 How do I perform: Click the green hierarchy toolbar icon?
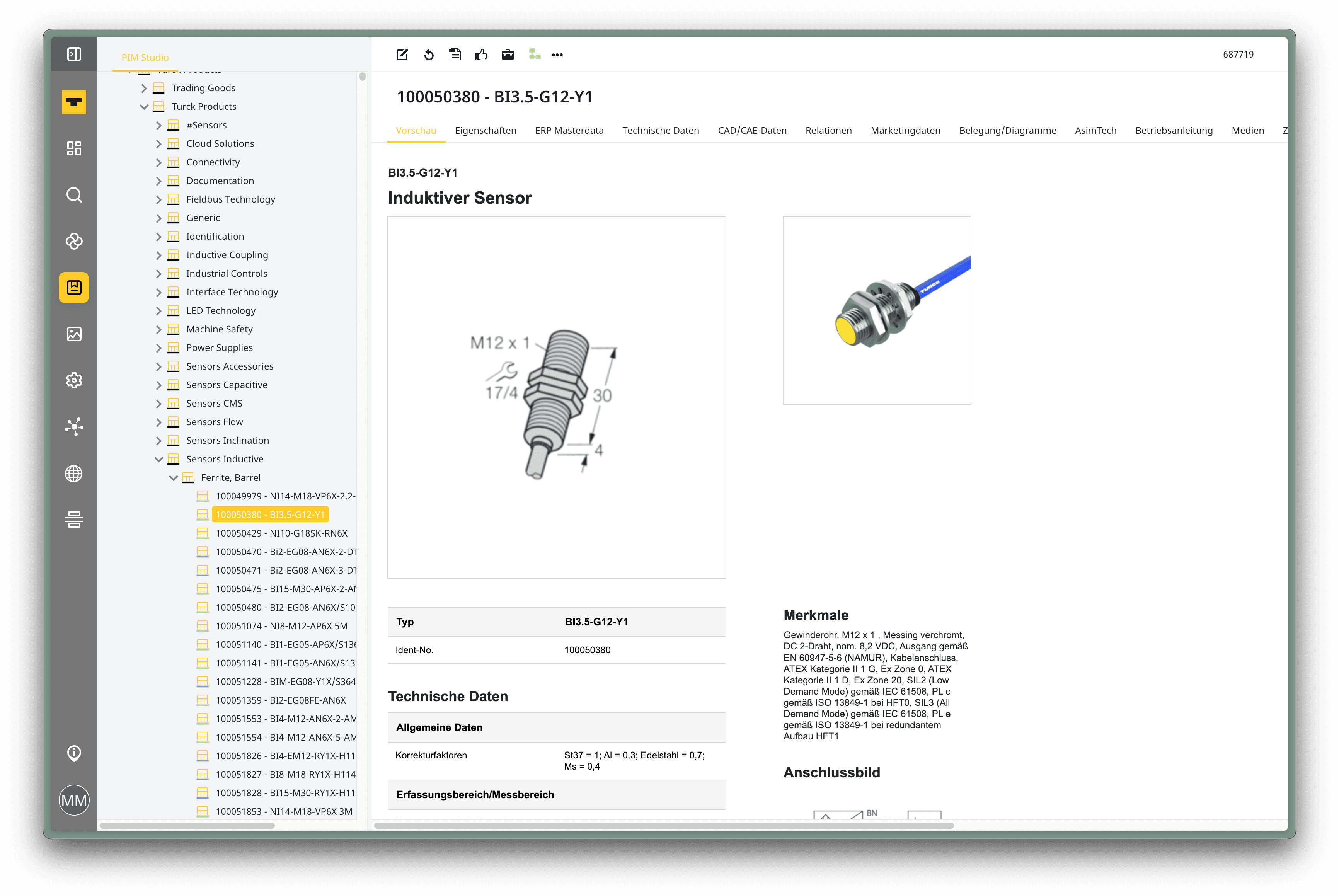[534, 54]
